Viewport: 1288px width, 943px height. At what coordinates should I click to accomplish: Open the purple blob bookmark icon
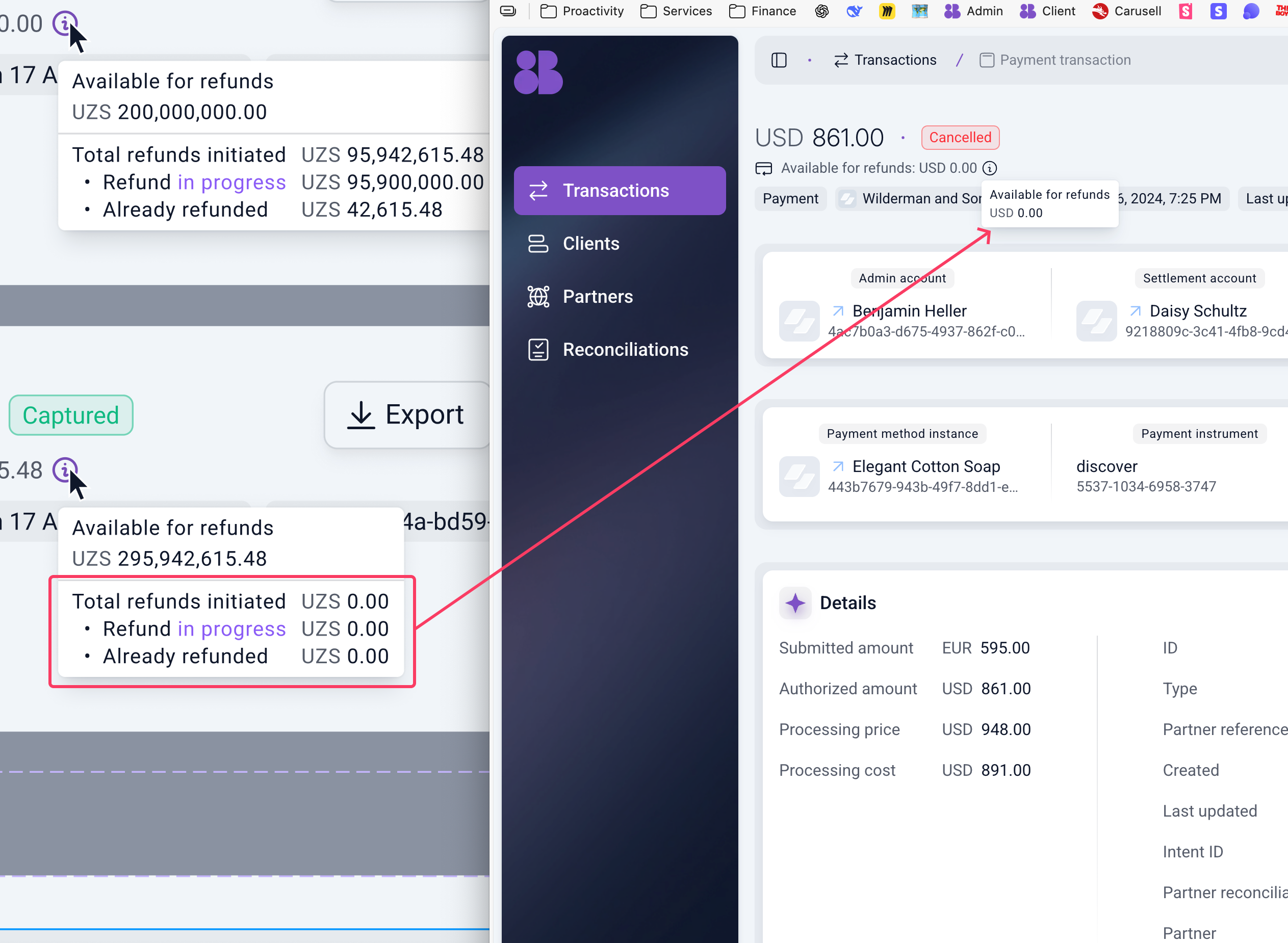(x=1251, y=11)
